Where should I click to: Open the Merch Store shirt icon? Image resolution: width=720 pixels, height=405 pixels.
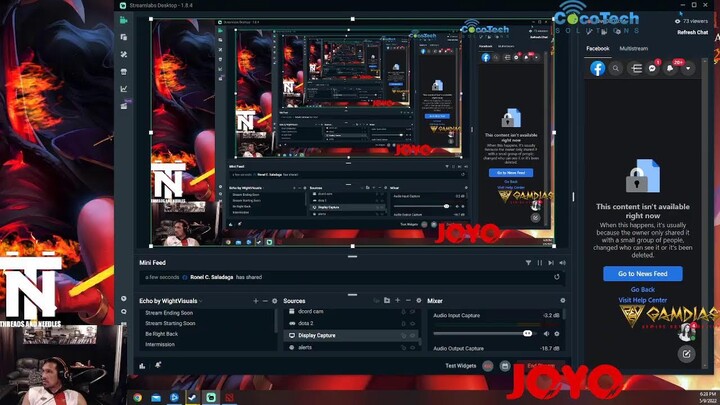pos(124,72)
